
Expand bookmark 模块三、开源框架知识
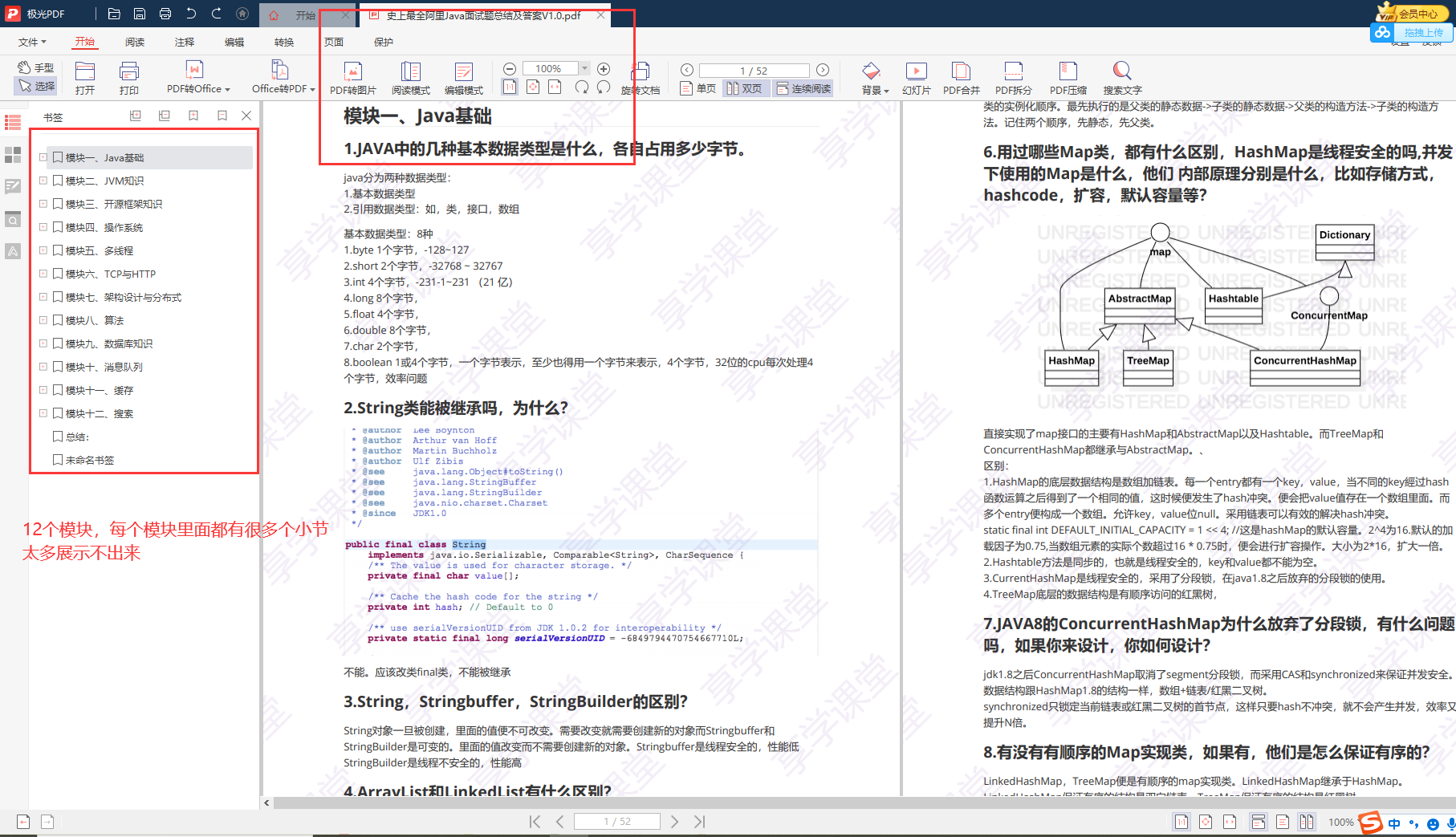point(43,204)
